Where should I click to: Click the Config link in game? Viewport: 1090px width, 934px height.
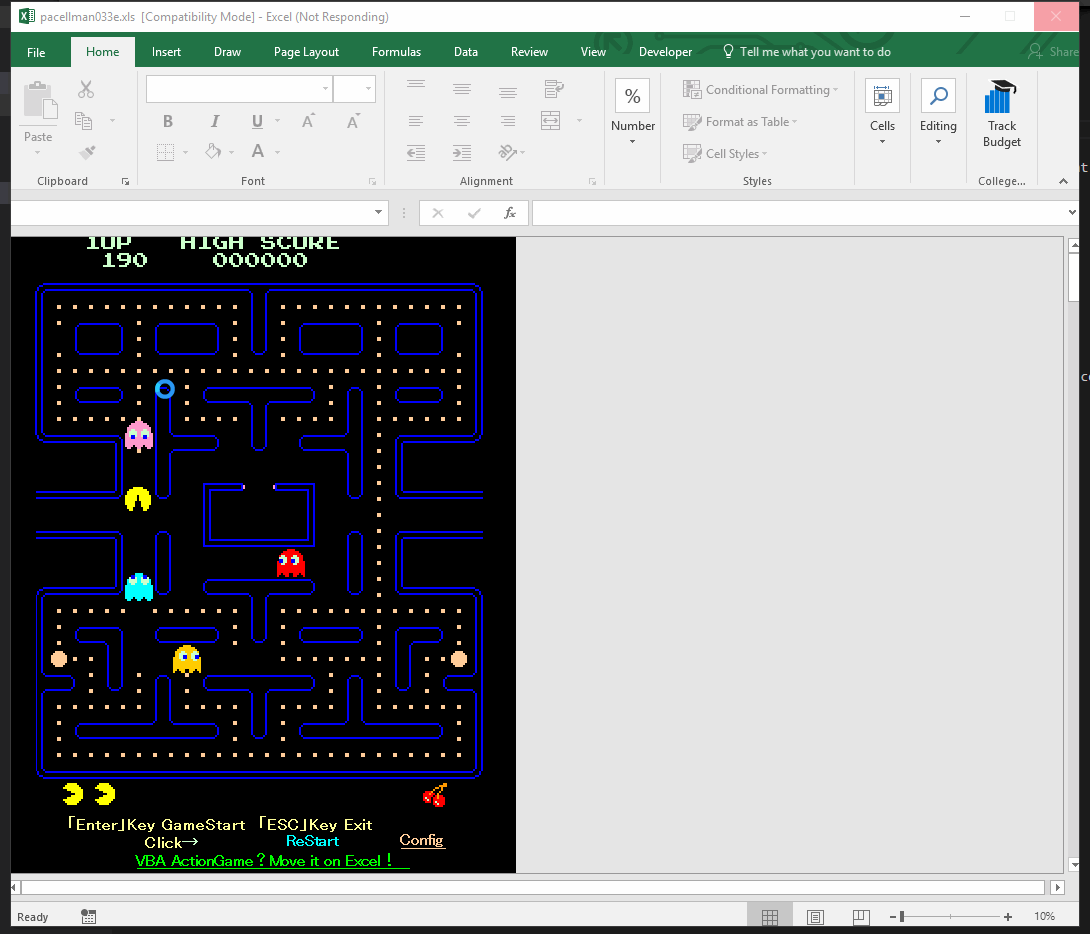[421, 840]
